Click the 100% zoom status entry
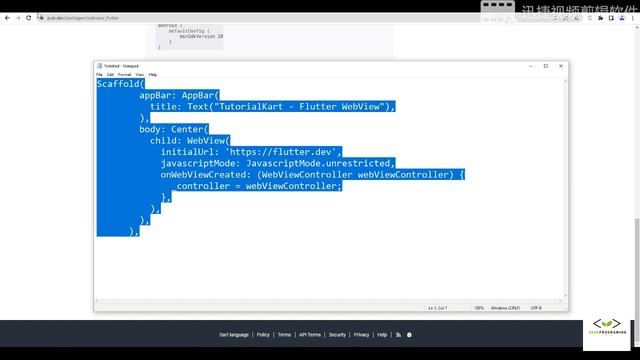This screenshot has width=640, height=360. click(479, 308)
